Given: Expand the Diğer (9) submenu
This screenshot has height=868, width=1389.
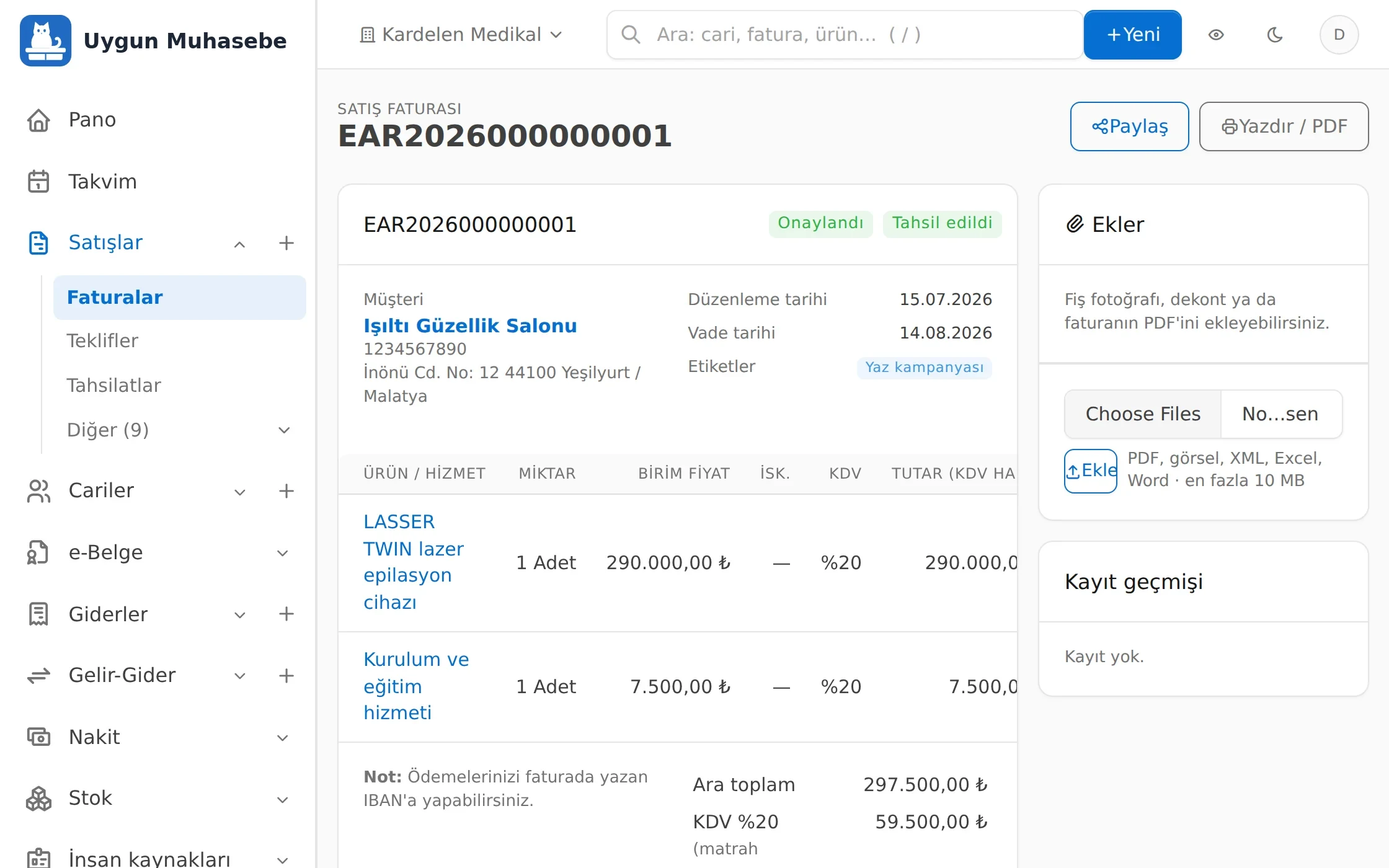Looking at the screenshot, I should (x=284, y=430).
